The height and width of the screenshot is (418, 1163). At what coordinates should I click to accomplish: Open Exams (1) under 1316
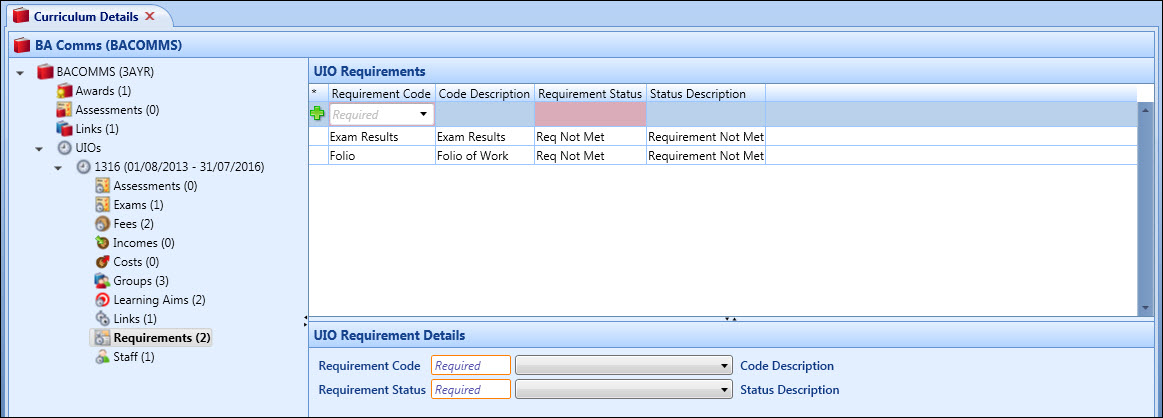[138, 205]
